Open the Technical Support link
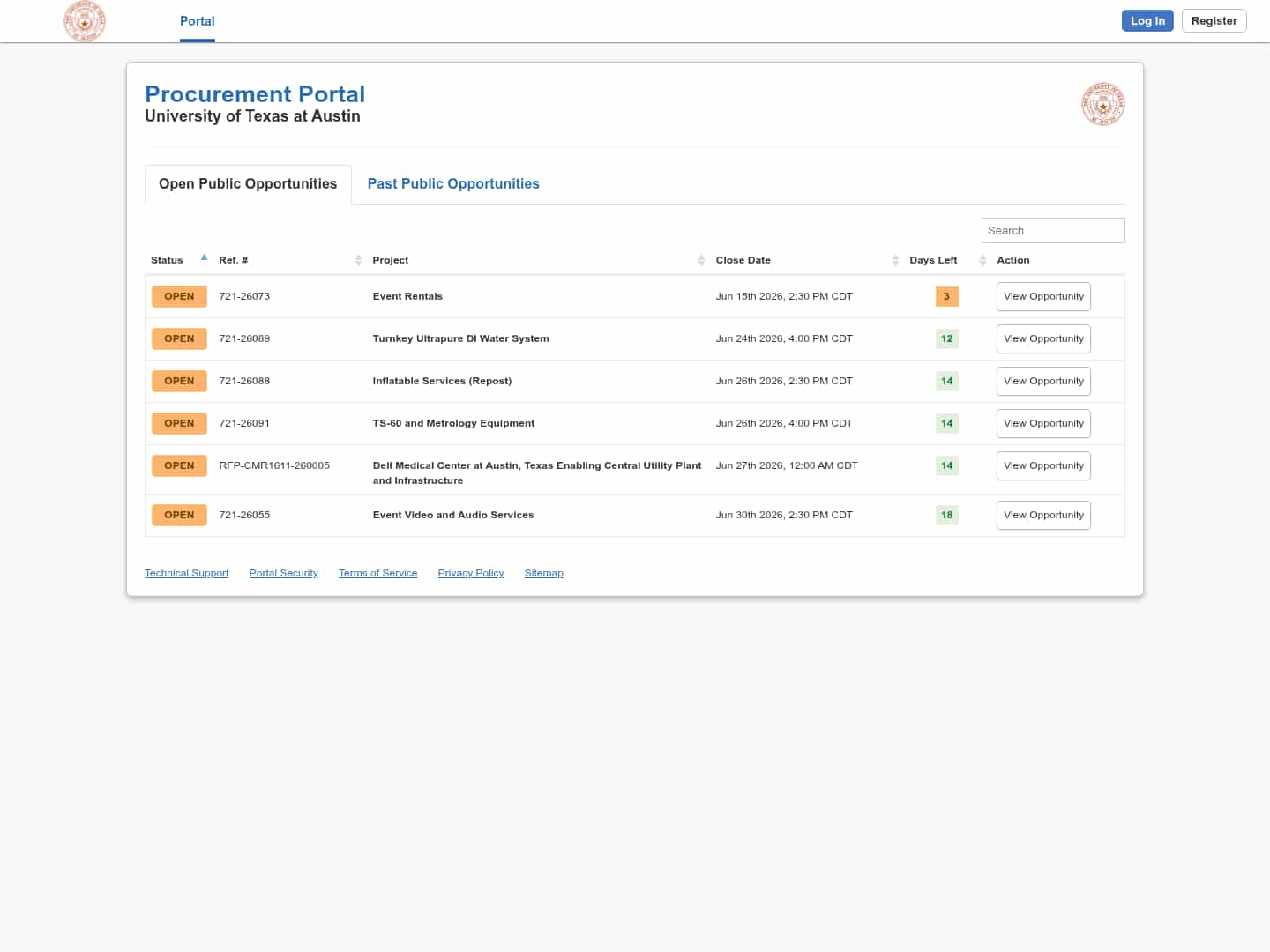Image resolution: width=1270 pixels, height=952 pixels. pyautogui.click(x=186, y=574)
